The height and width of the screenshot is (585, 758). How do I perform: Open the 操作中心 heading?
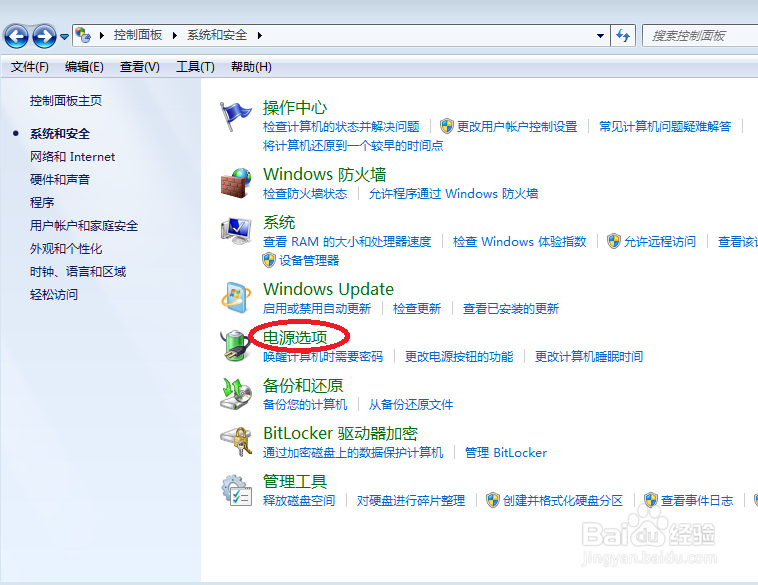coord(295,107)
